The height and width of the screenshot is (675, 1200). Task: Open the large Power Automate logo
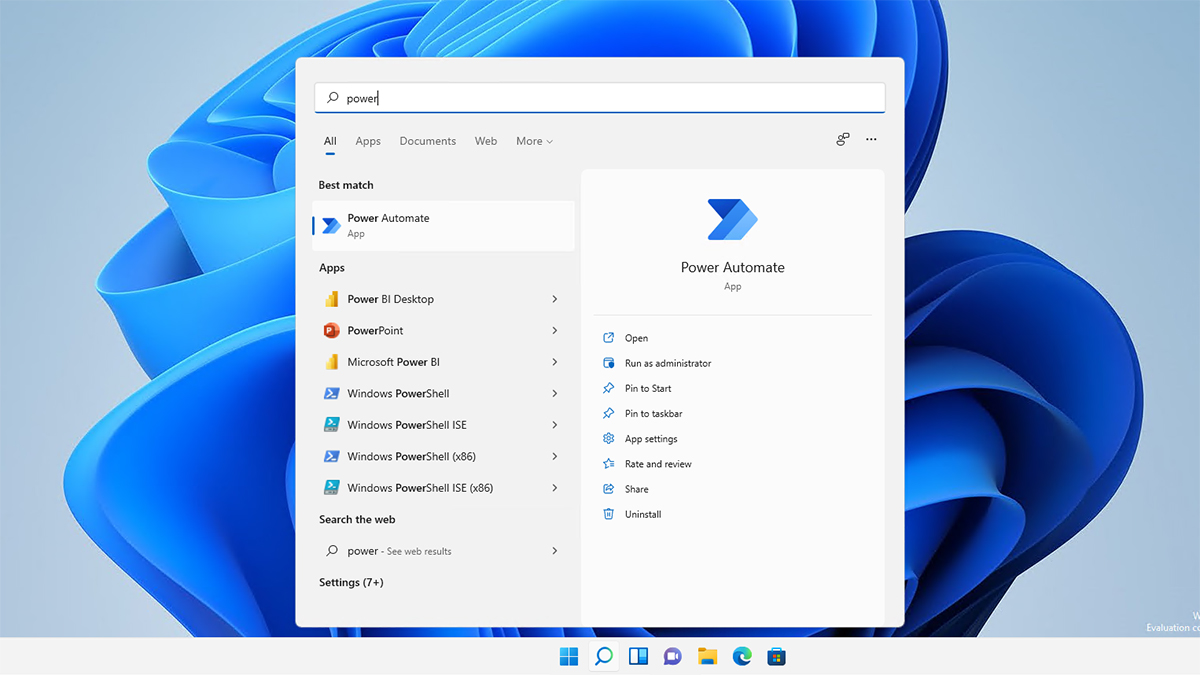(732, 218)
